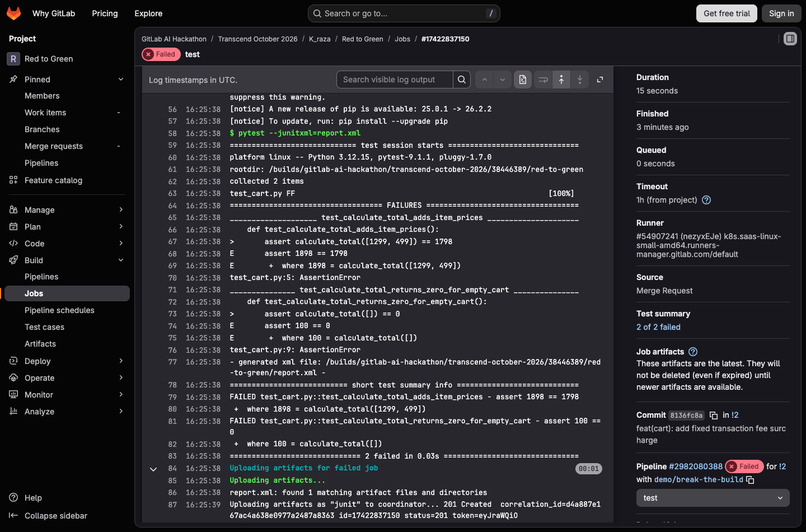
Task: Jump to next search match arrow
Action: [503, 80]
